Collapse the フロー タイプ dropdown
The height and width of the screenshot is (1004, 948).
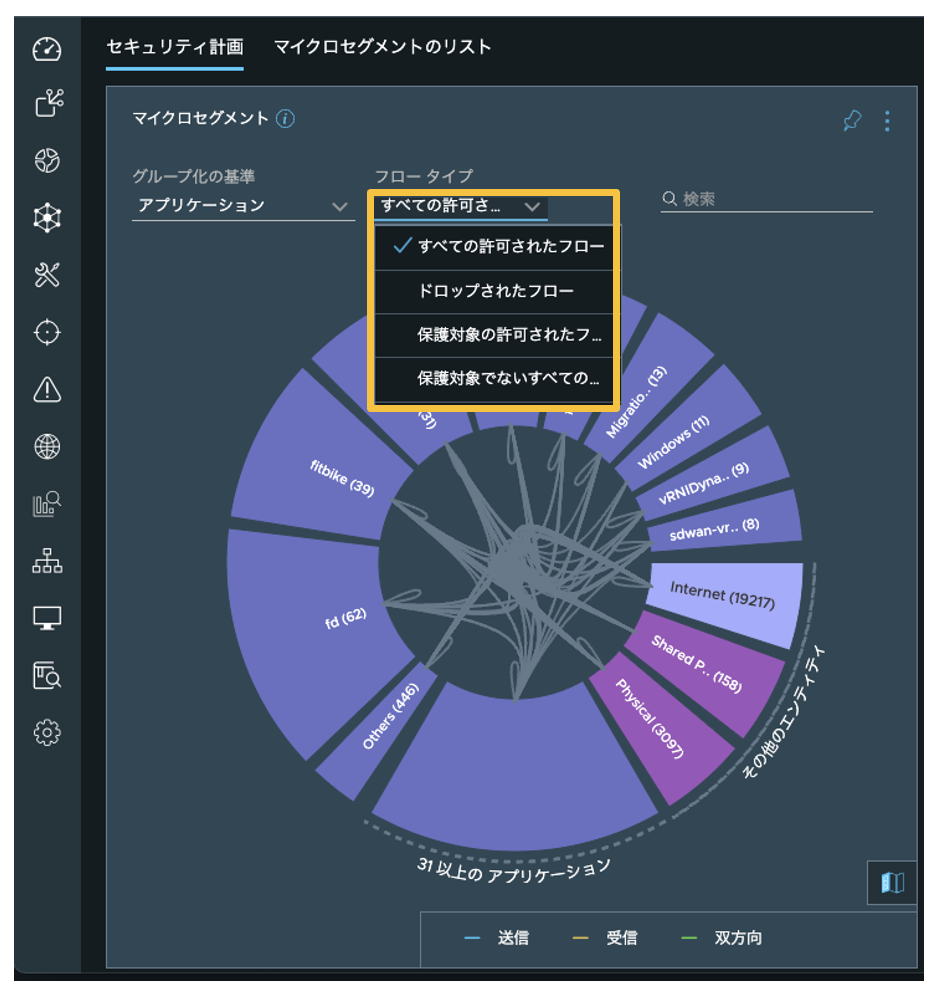(x=460, y=206)
